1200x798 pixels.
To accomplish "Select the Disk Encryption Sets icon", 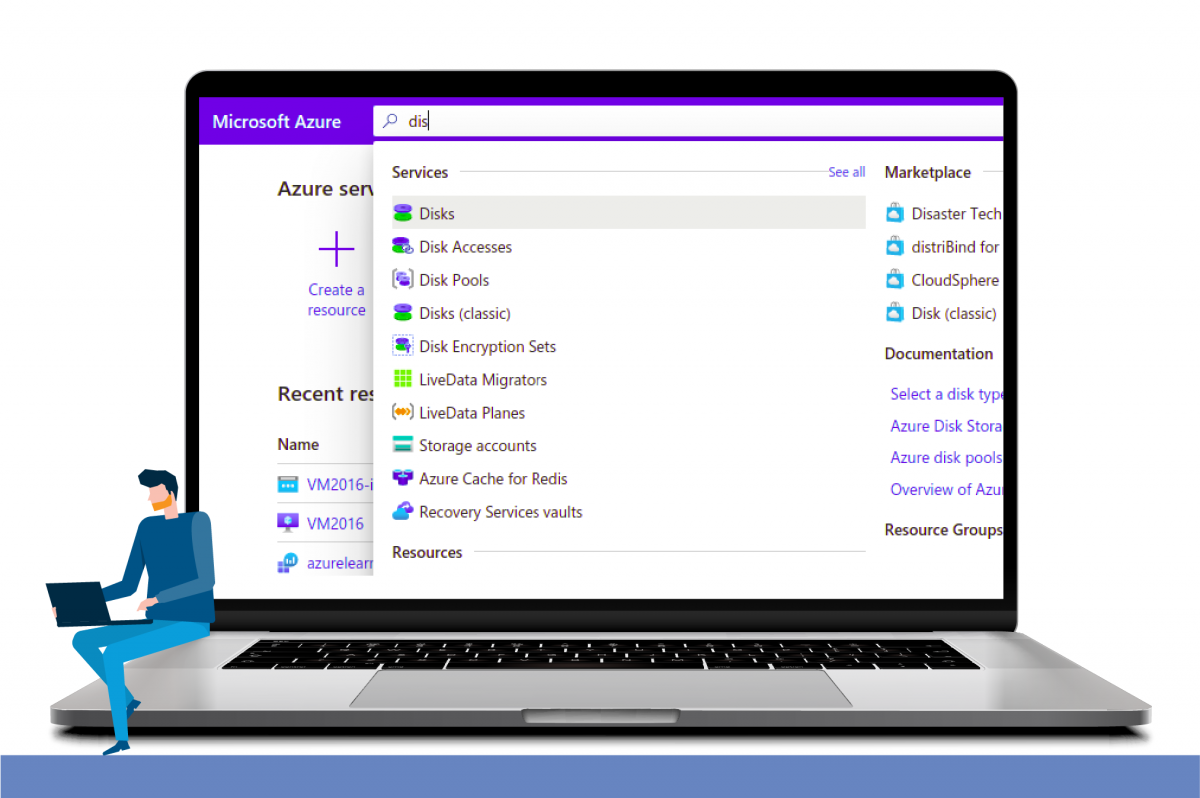I will (x=404, y=346).
